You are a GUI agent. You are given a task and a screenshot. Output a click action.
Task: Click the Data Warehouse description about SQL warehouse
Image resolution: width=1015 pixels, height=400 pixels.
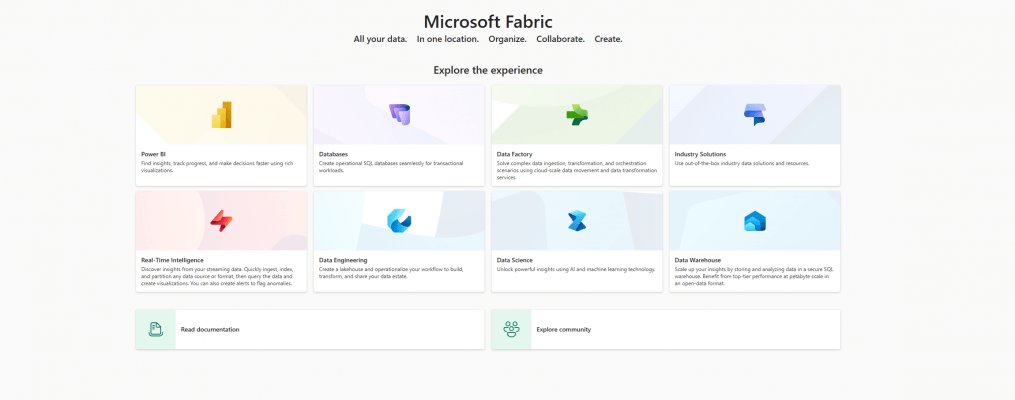(752, 276)
